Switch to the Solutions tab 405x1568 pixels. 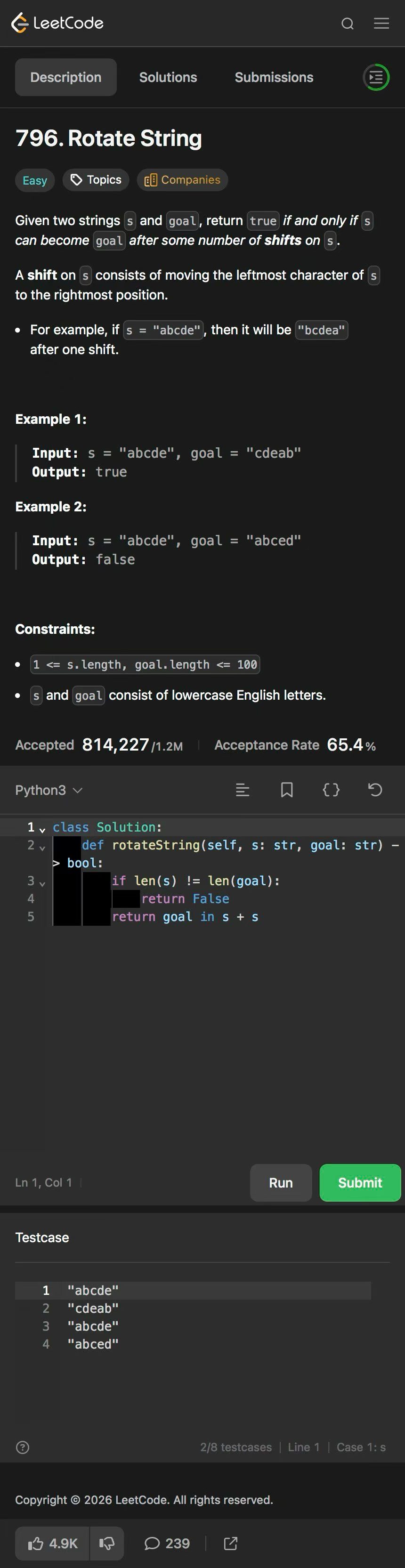pos(168,77)
